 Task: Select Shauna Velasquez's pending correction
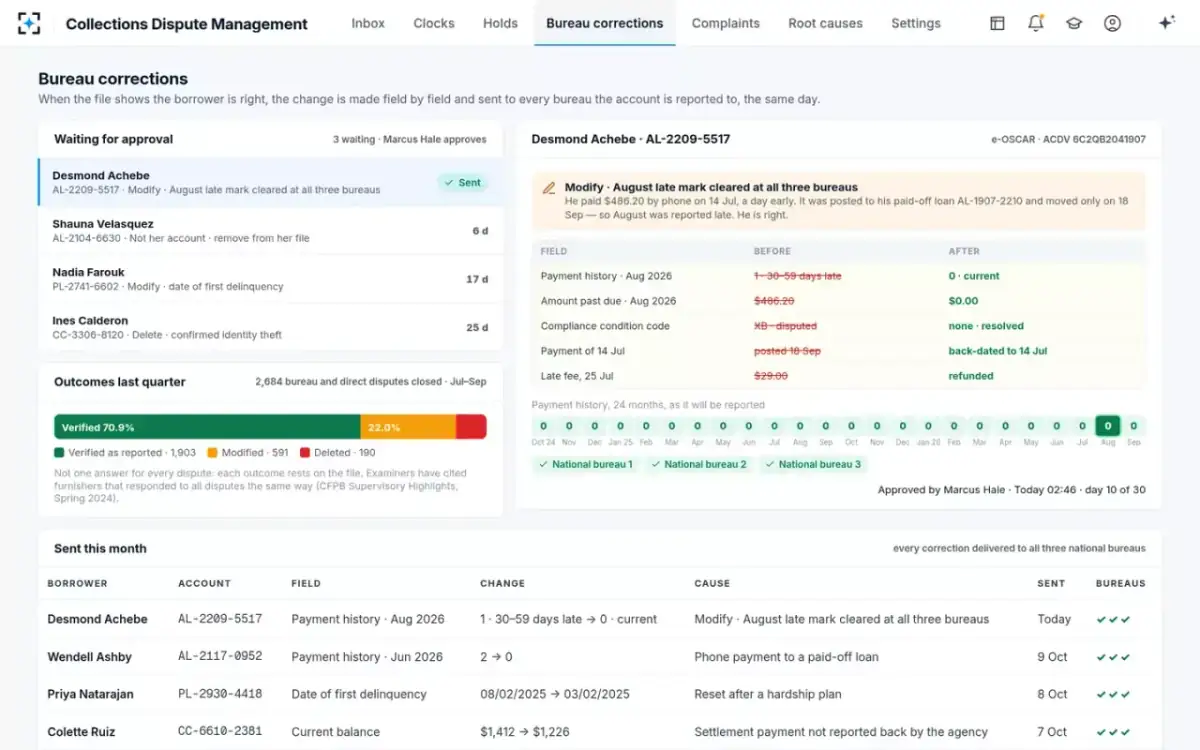tap(270, 231)
